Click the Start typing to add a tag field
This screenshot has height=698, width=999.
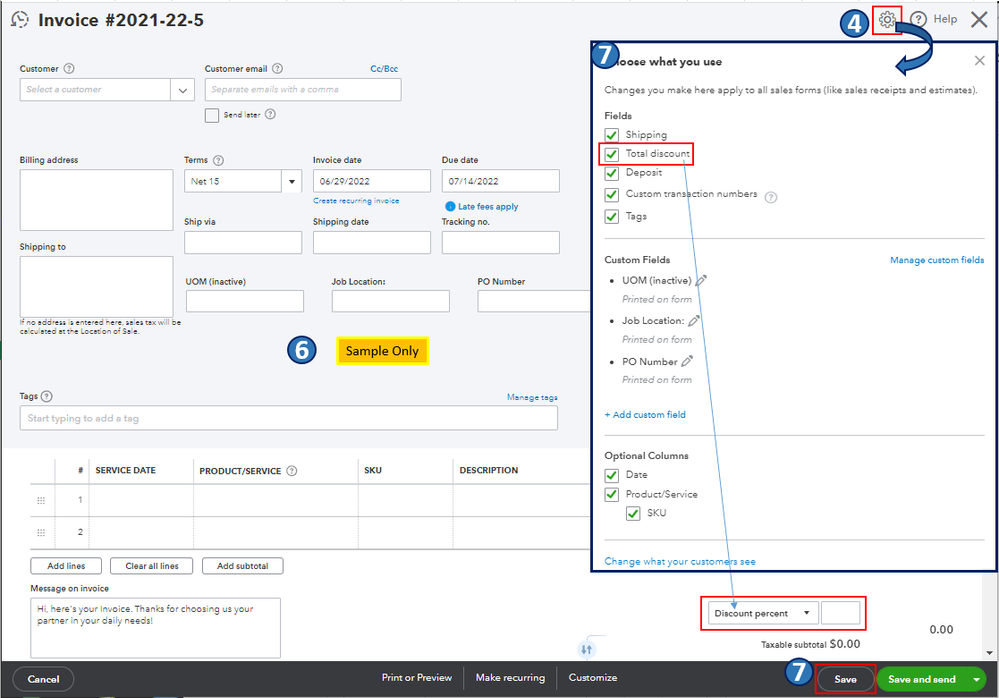tap(289, 418)
